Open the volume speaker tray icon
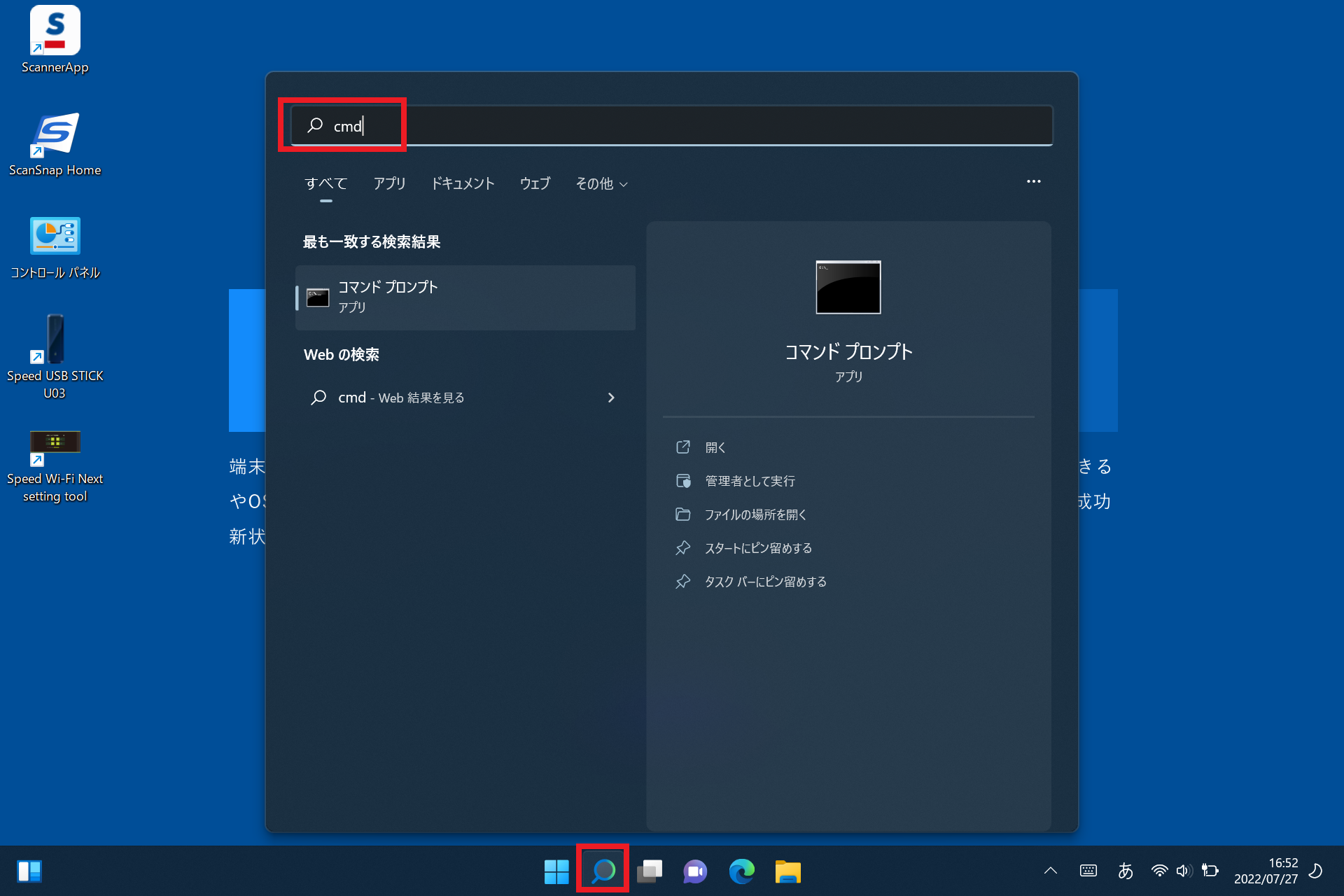Image resolution: width=1344 pixels, height=896 pixels. pyautogui.click(x=1183, y=871)
